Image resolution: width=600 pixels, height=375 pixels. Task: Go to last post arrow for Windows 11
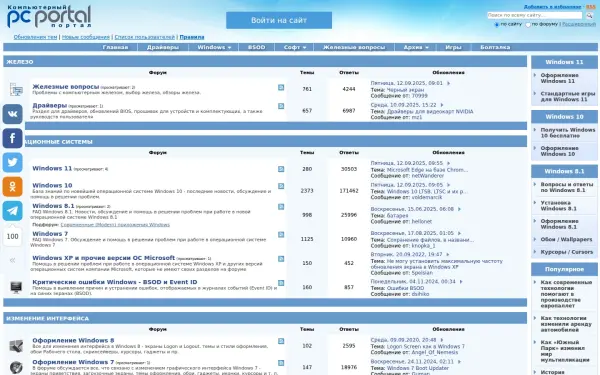(x=448, y=163)
